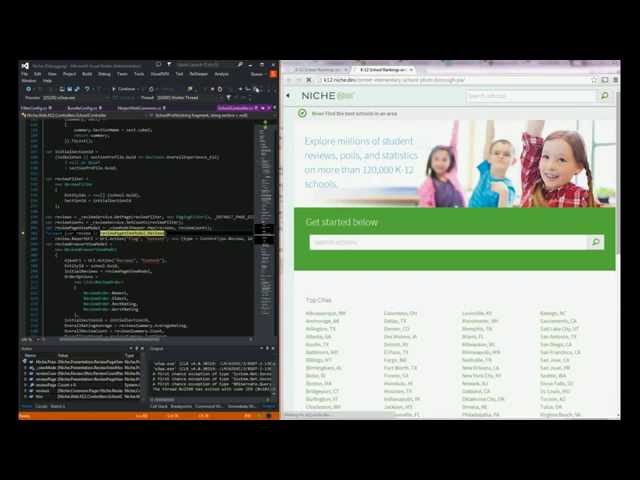Click the browser address bar URL

coord(394,80)
